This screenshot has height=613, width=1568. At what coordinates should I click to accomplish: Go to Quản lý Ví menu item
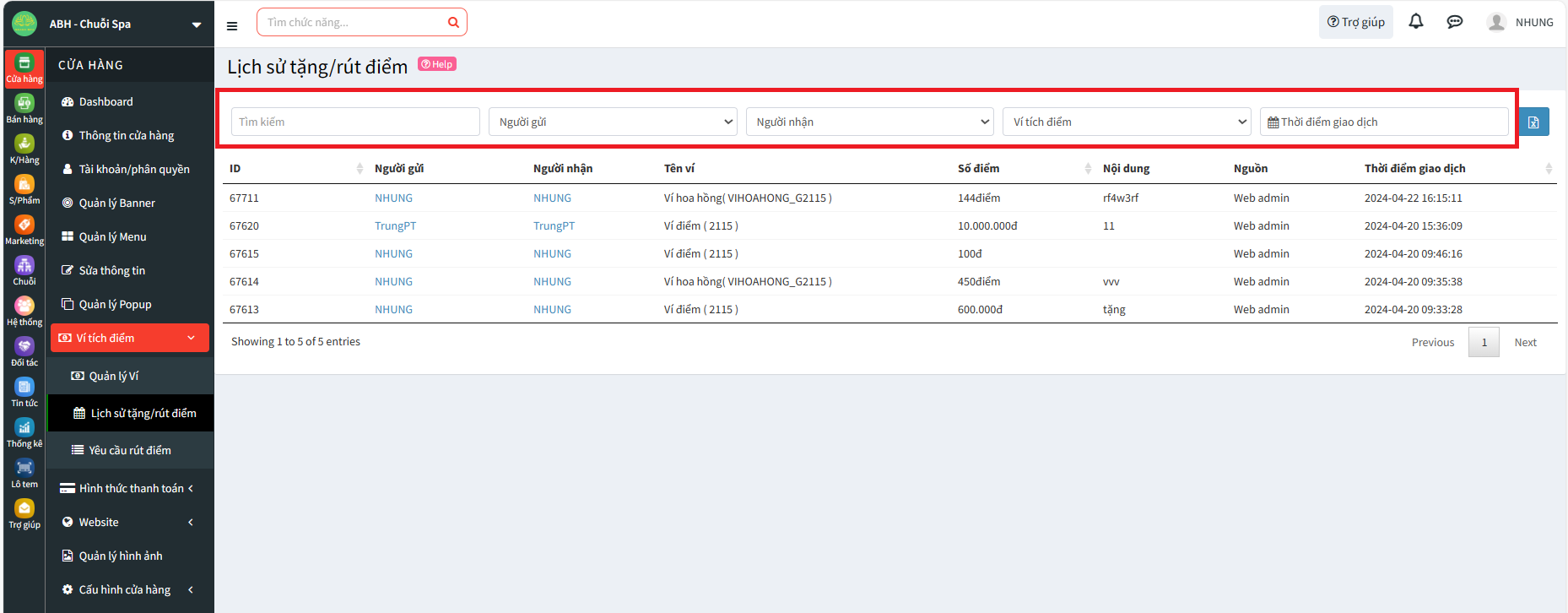(114, 376)
